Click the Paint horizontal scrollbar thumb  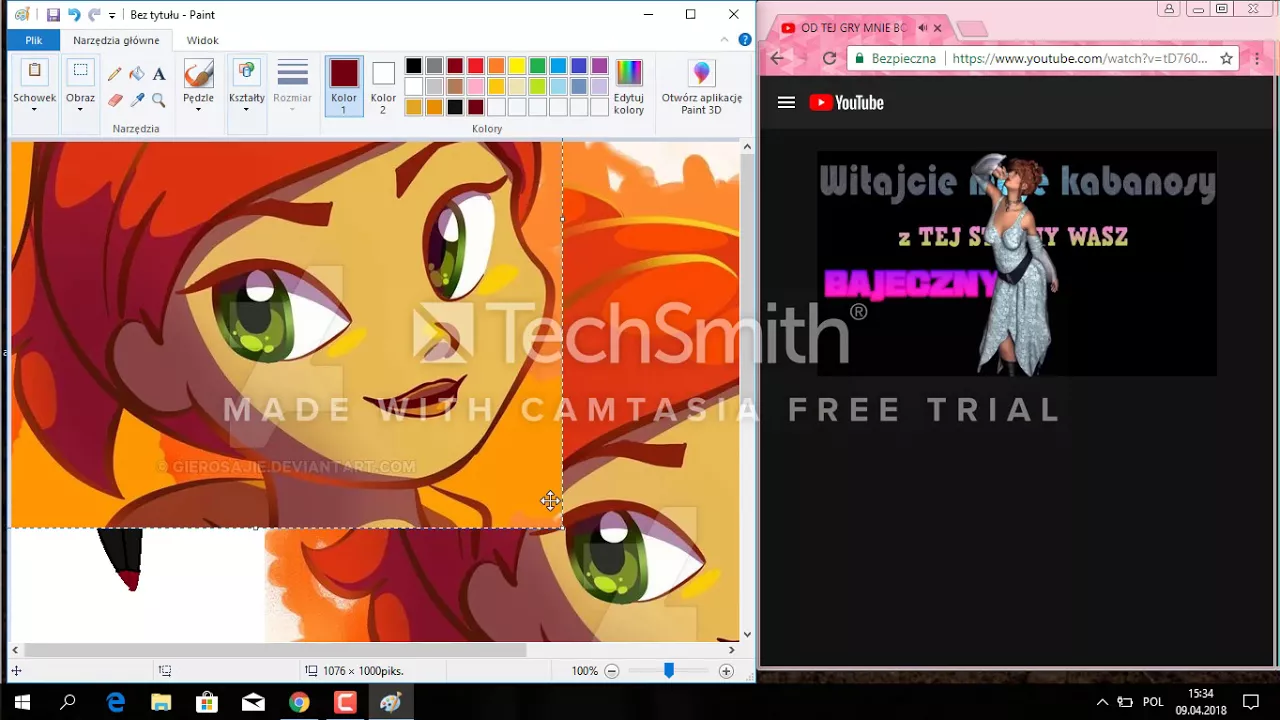point(274,650)
